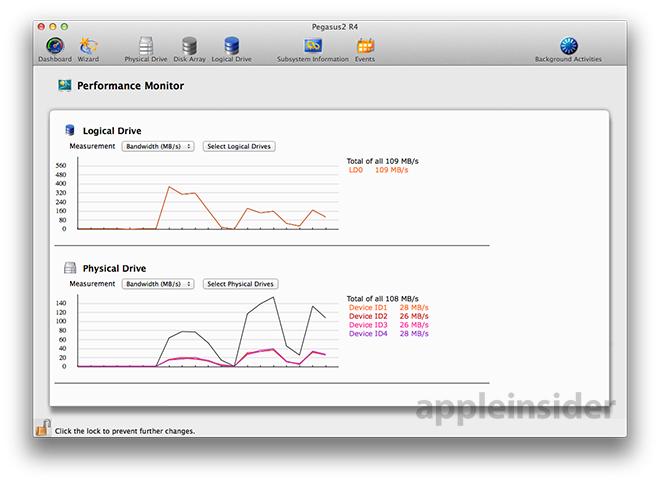660x483 pixels.
Task: Open Logical Drive measurement Bandwidth dropdown
Action: point(158,146)
